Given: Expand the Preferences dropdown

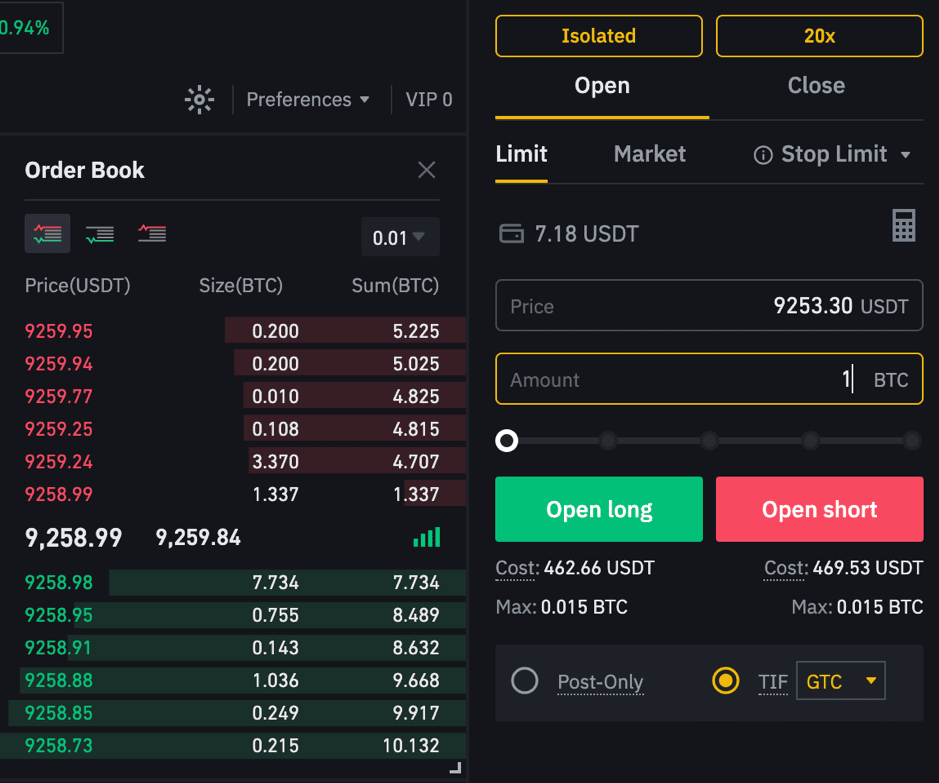Looking at the screenshot, I should (x=308, y=99).
